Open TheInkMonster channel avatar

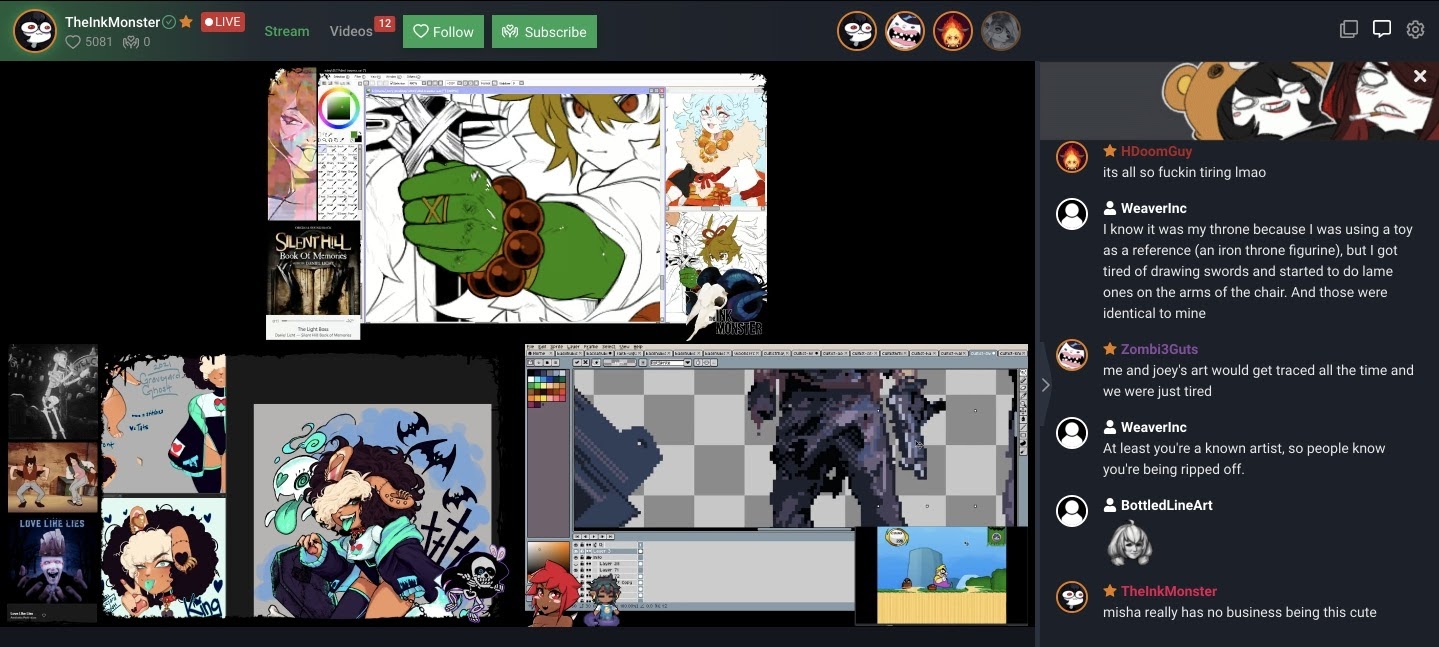pyautogui.click(x=34, y=31)
